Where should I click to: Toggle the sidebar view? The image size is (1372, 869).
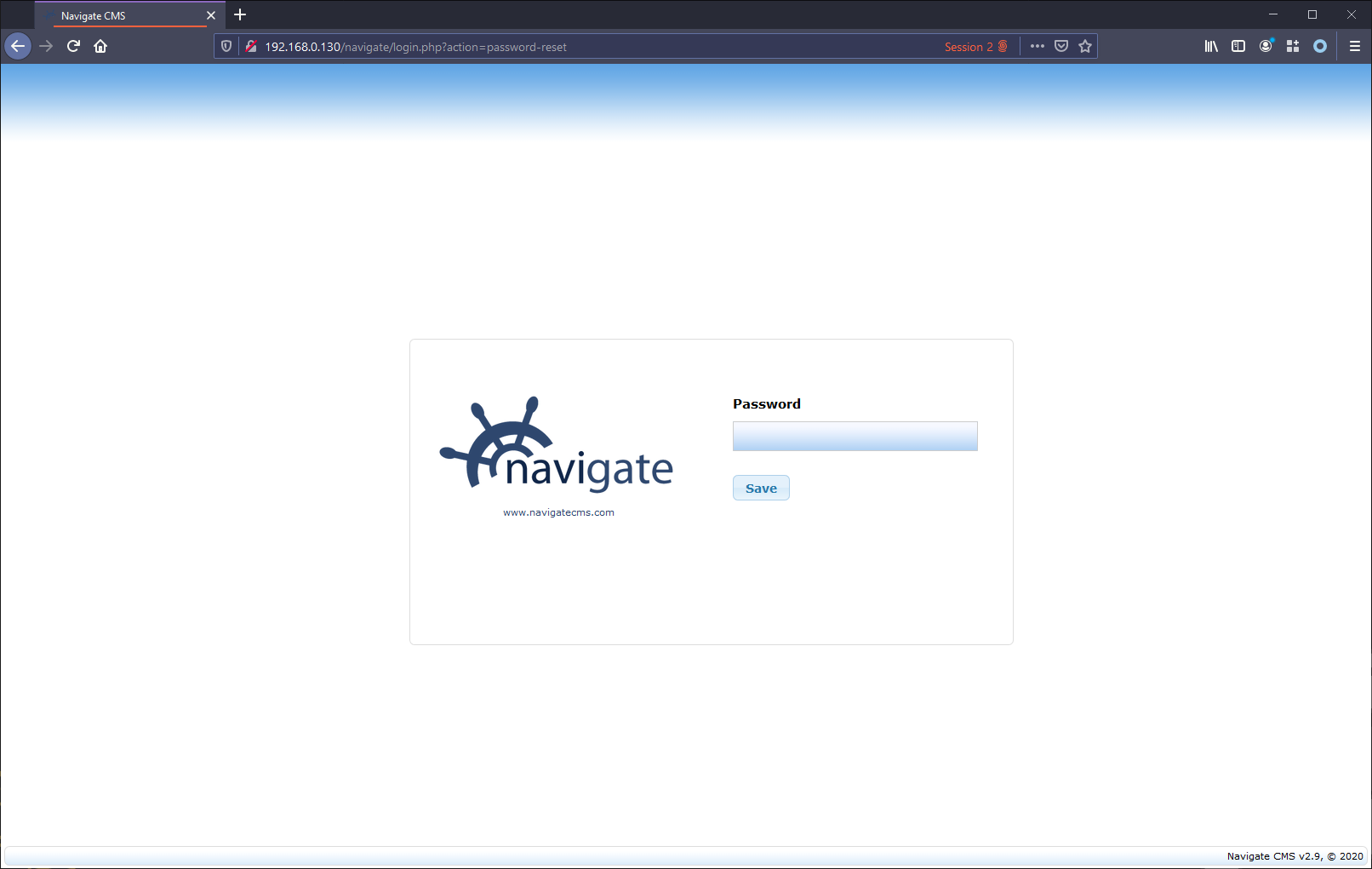(1238, 46)
